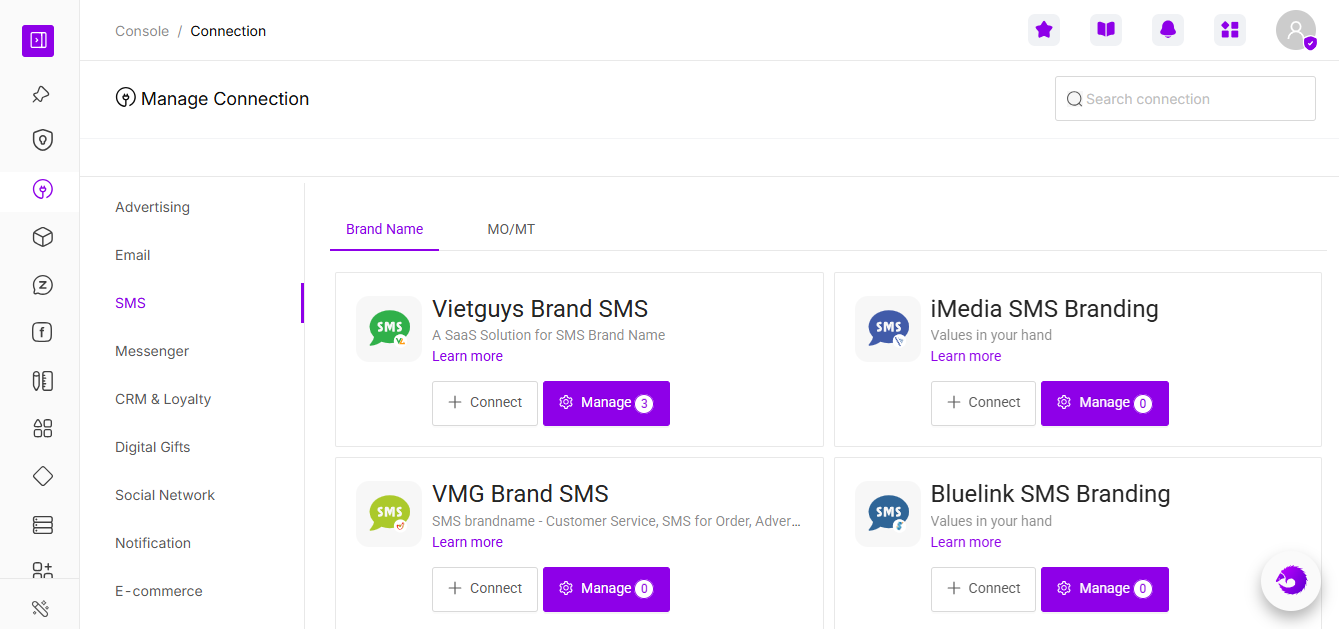1339x629 pixels.
Task: Select Digital Gifts category
Action: point(152,447)
